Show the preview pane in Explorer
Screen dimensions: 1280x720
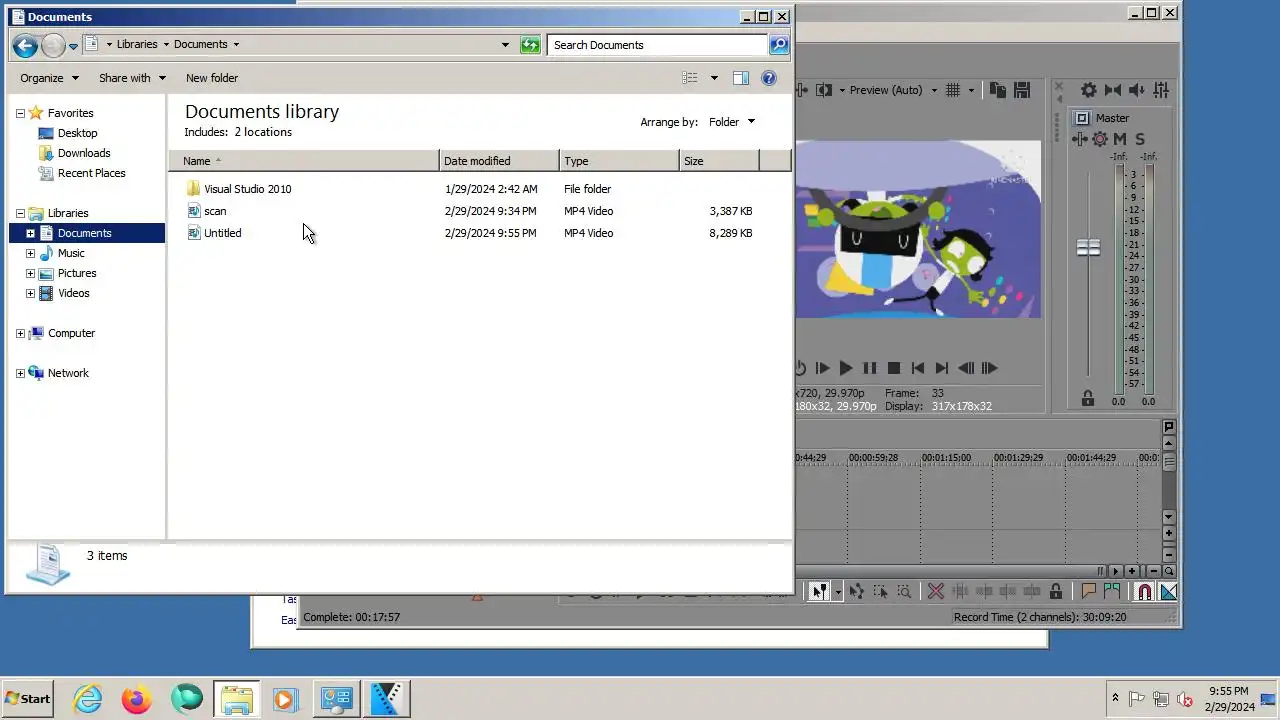pos(741,78)
